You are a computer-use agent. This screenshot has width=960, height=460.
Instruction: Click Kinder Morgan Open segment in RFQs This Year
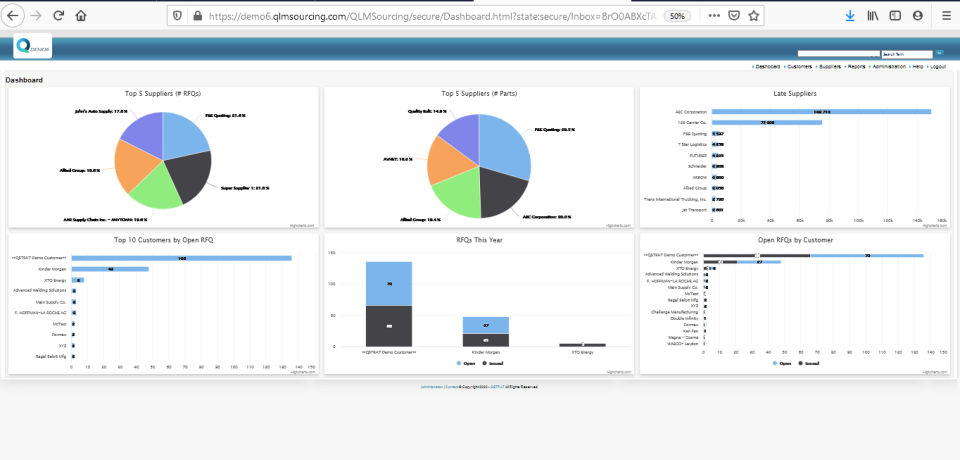(486, 325)
